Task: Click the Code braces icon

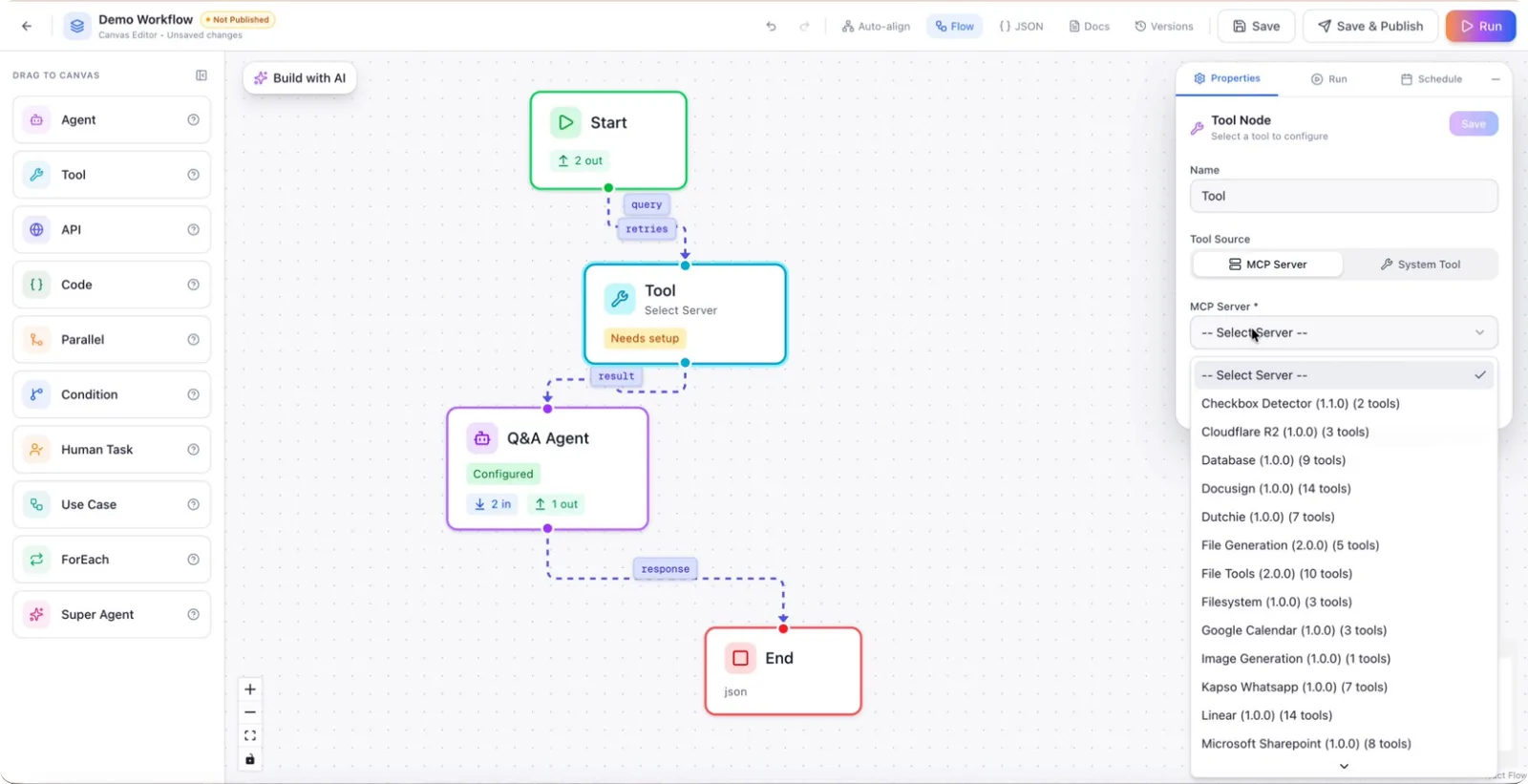Action: (36, 285)
